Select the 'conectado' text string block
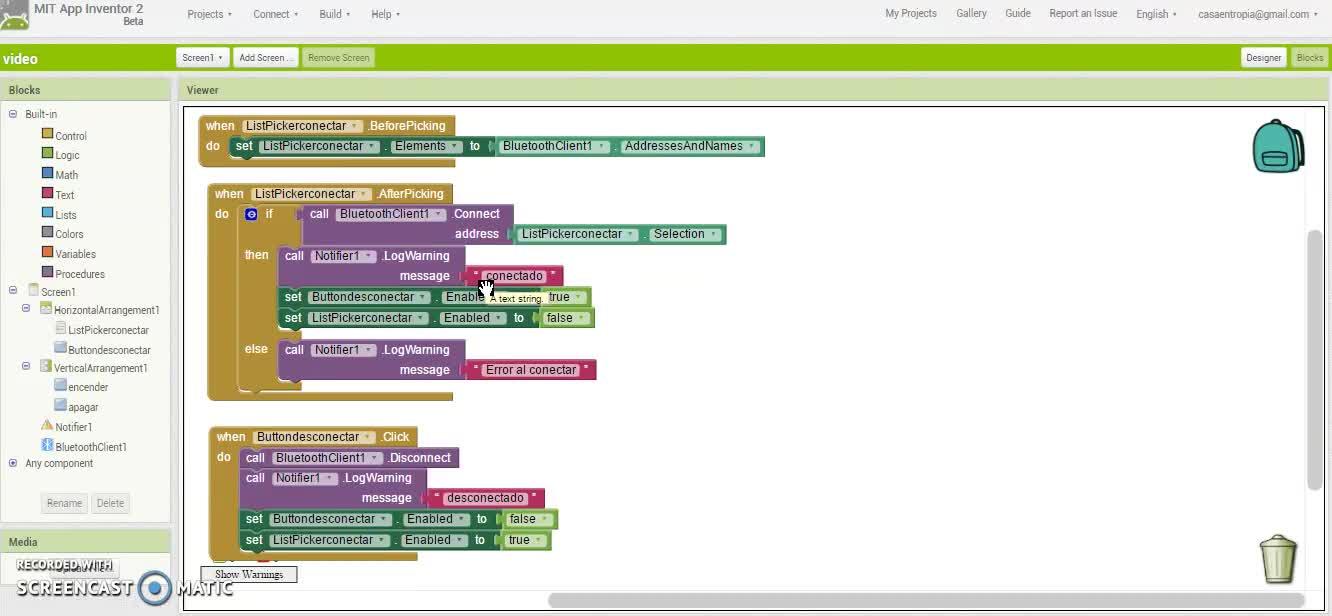The width and height of the screenshot is (1332, 616). [514, 276]
